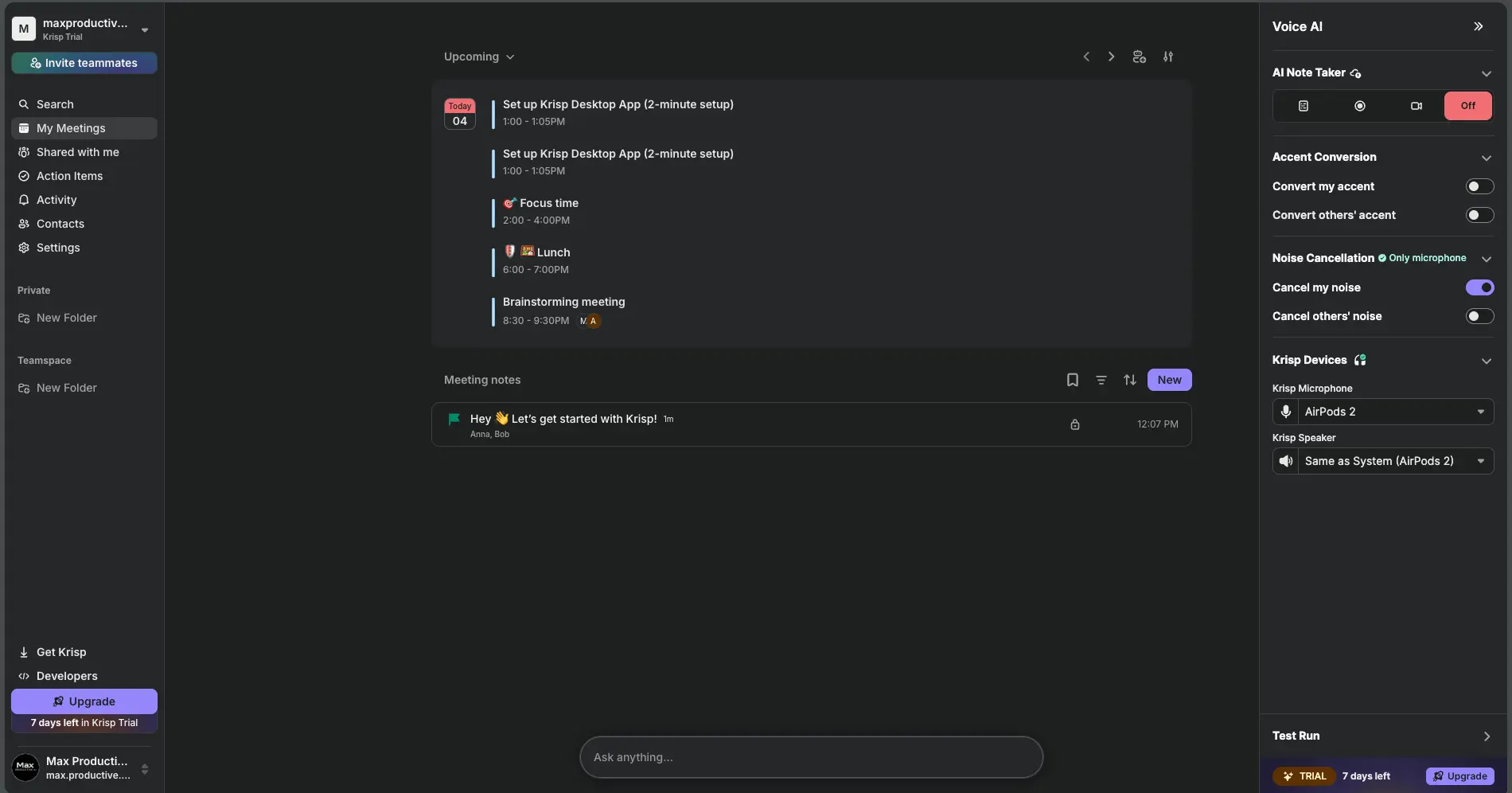1512x793 pixels.
Task: Disable Cancel my noise
Action: (1479, 287)
